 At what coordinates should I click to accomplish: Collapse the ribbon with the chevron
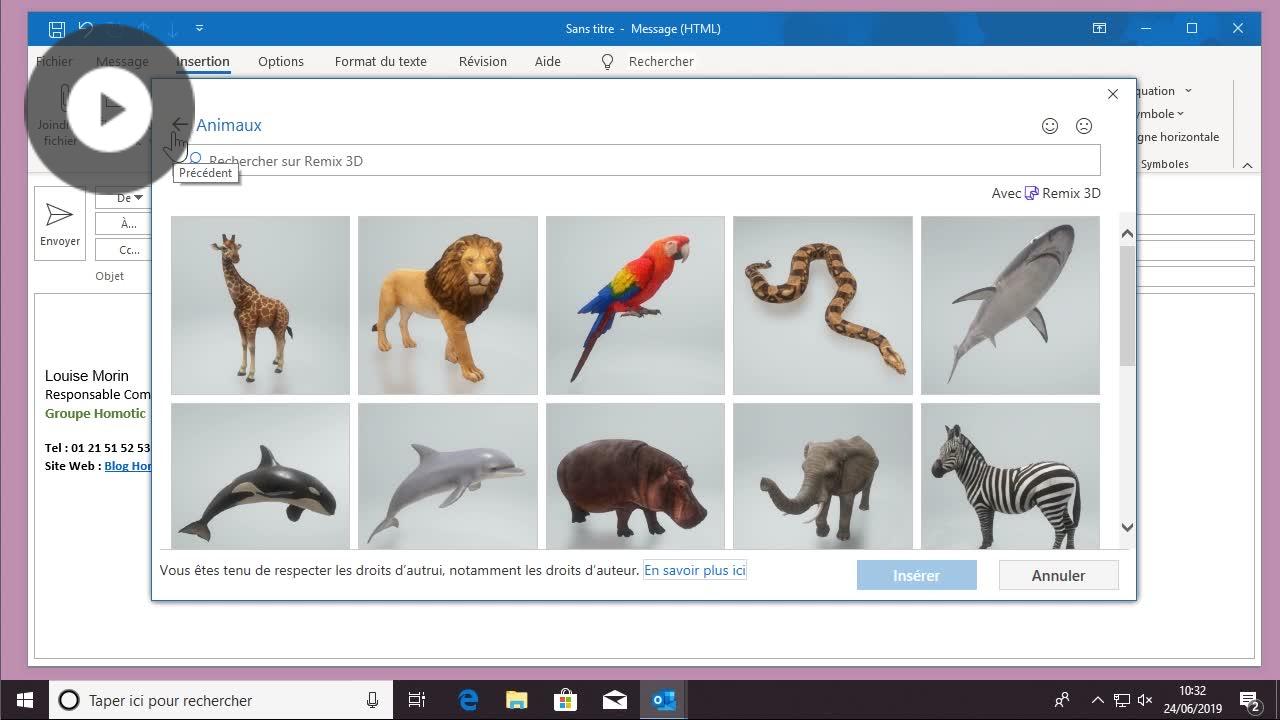(1247, 165)
